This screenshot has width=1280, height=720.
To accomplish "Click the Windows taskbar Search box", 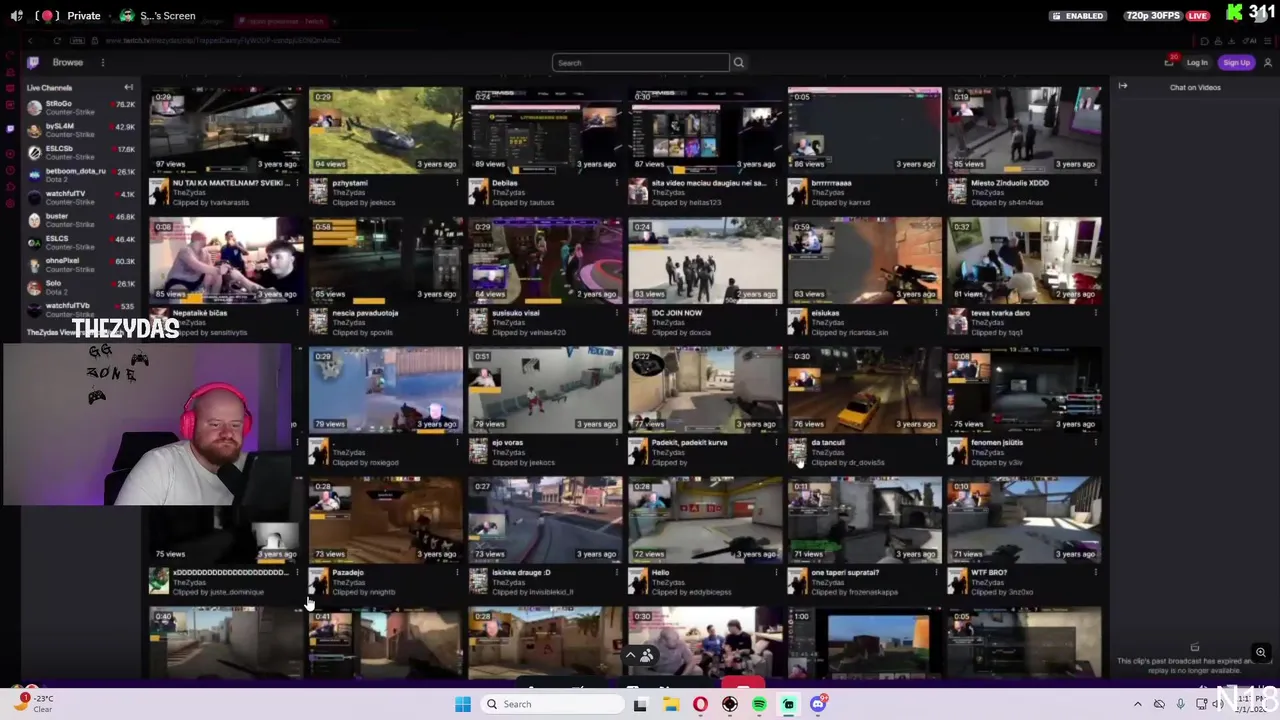I will click(551, 704).
